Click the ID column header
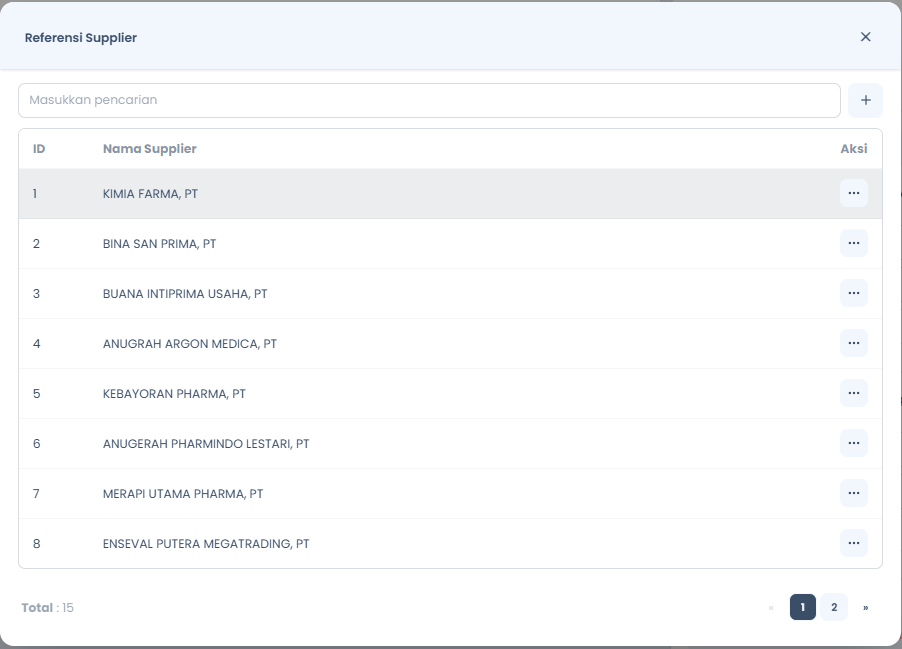 pyautogui.click(x=39, y=149)
